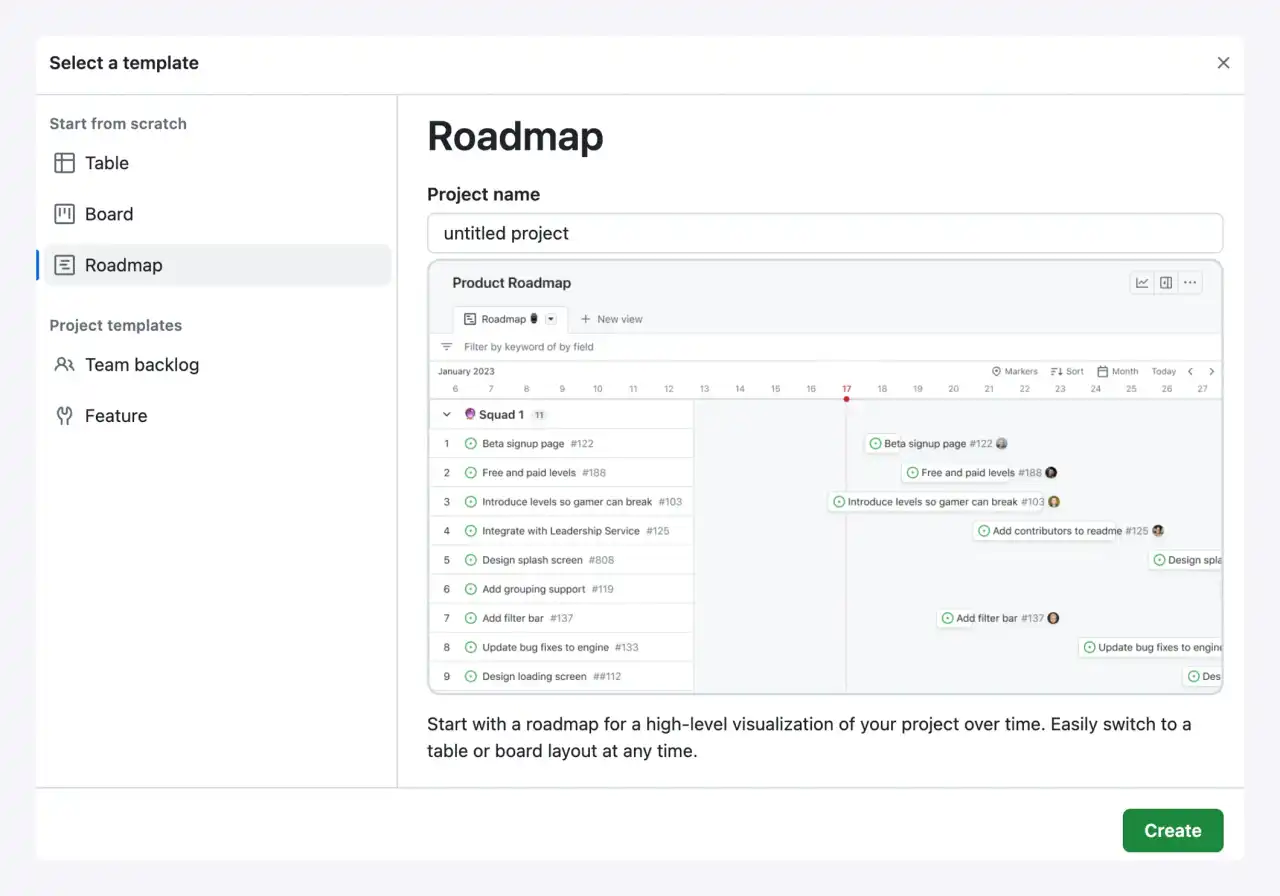Click the side panel layout icon

(1166, 282)
